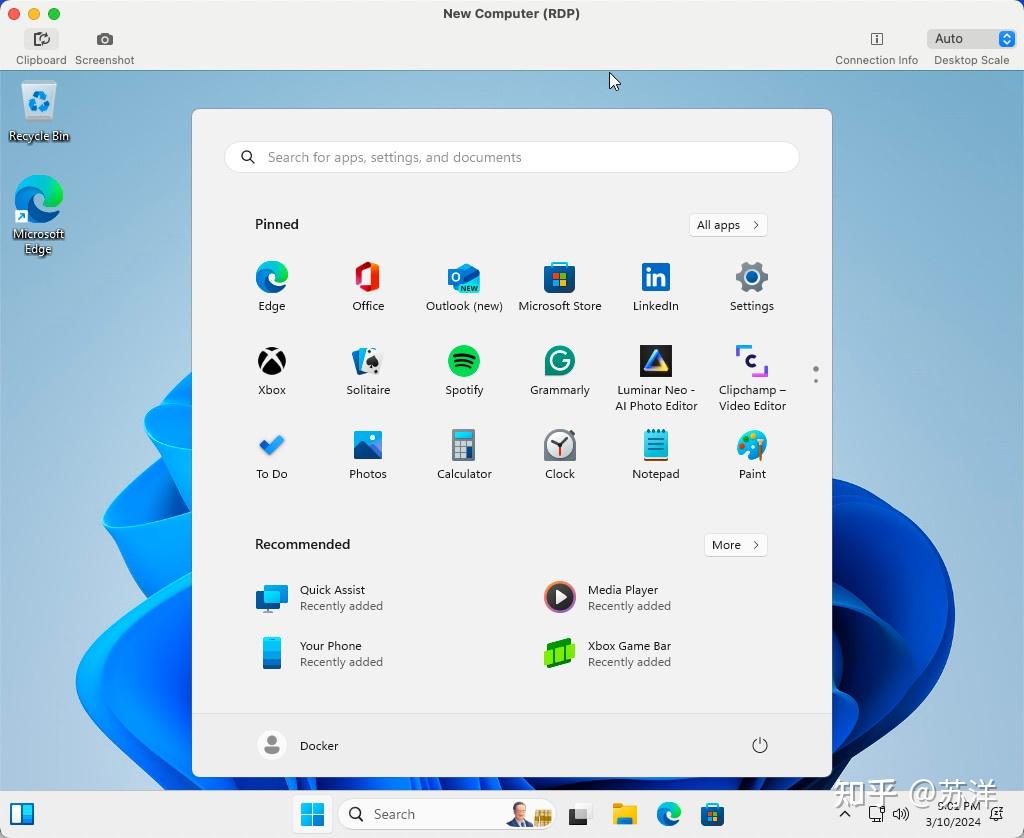Open Connection Info panel
This screenshot has height=838, width=1024.
876,48
